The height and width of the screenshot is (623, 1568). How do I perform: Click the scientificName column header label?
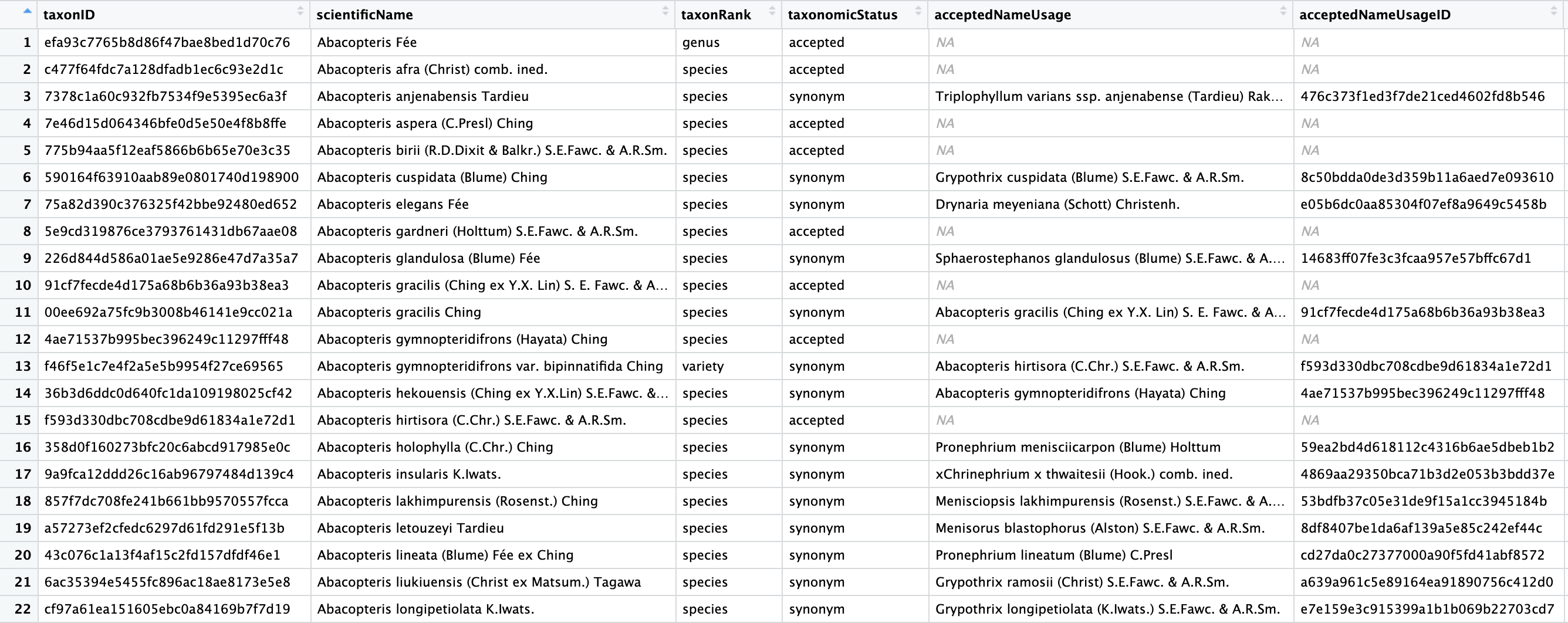tap(364, 15)
